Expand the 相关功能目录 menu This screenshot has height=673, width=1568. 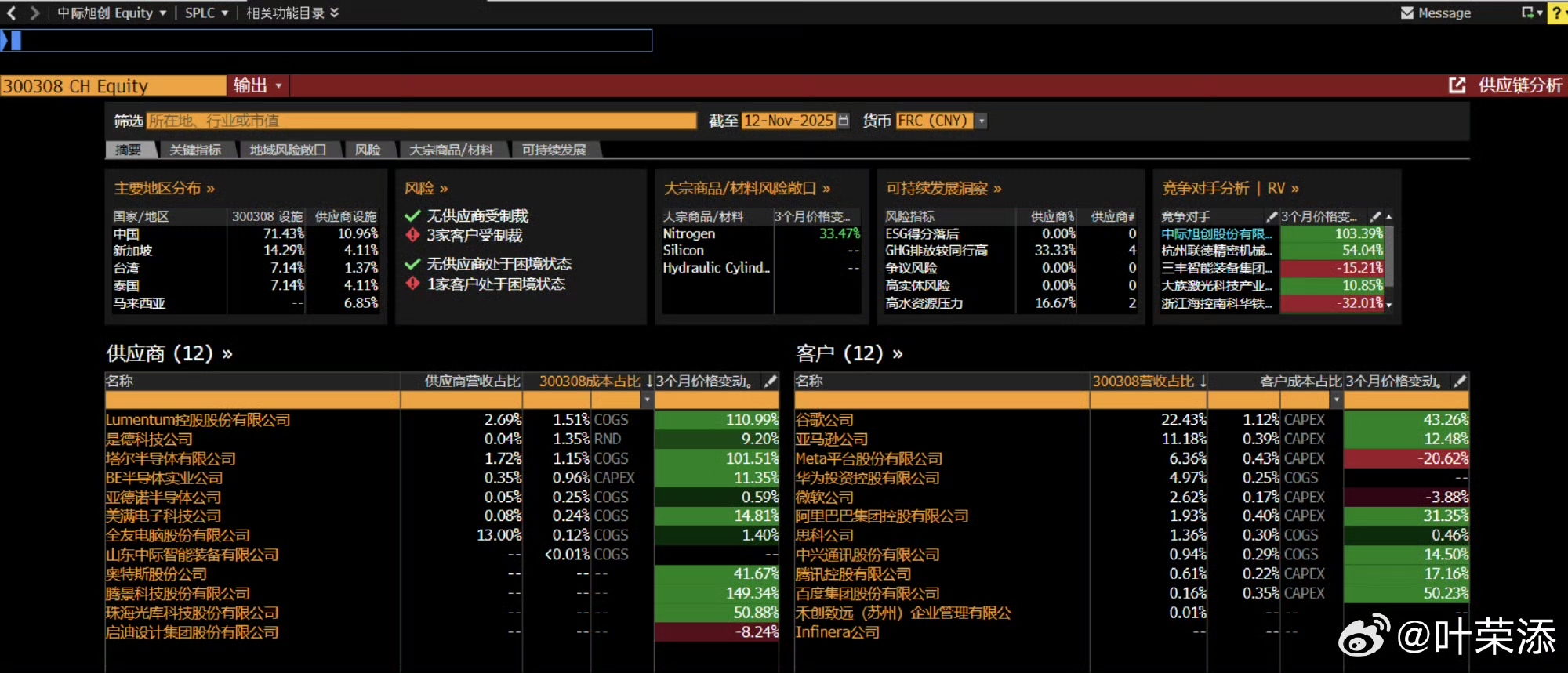click(x=292, y=13)
